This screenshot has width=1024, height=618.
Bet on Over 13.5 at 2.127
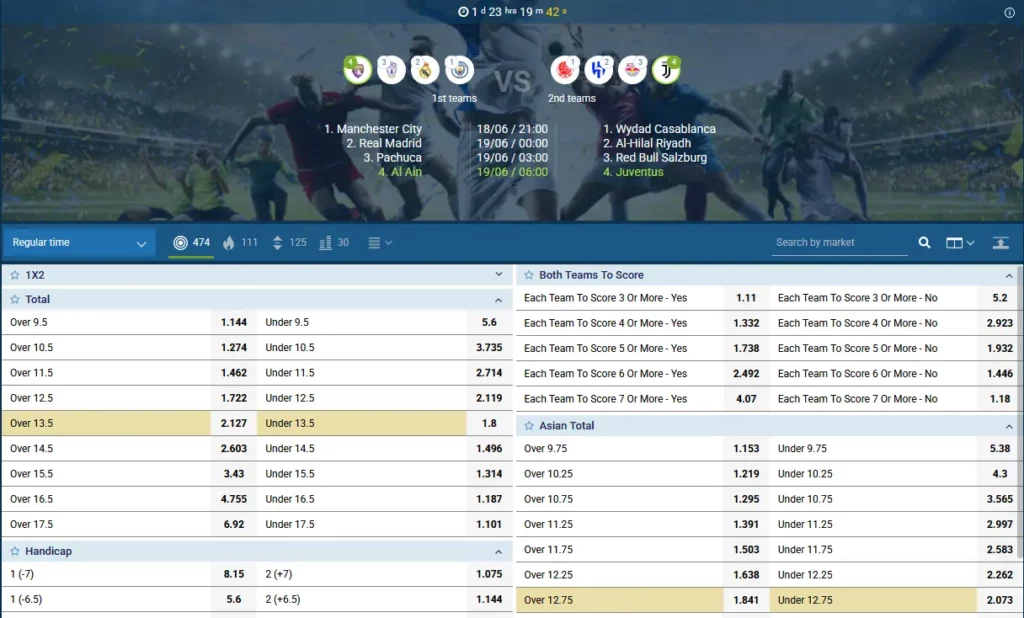(x=236, y=423)
